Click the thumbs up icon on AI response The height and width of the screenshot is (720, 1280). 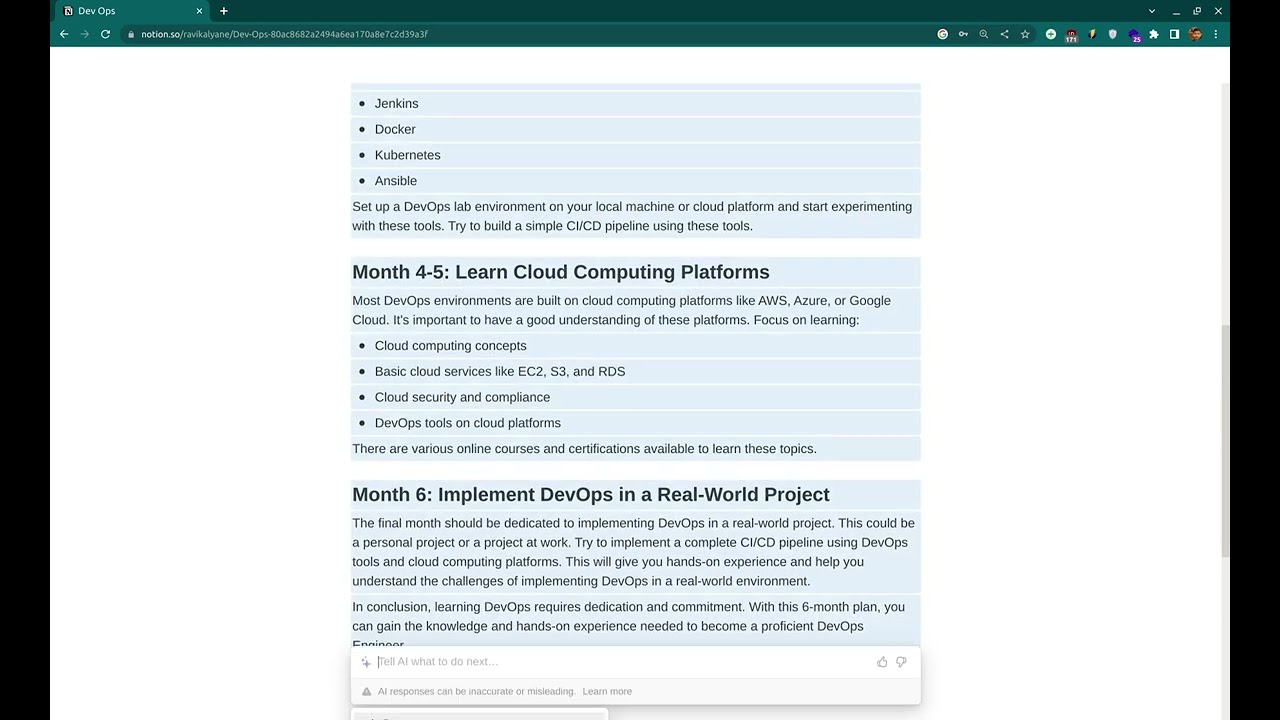click(882, 662)
